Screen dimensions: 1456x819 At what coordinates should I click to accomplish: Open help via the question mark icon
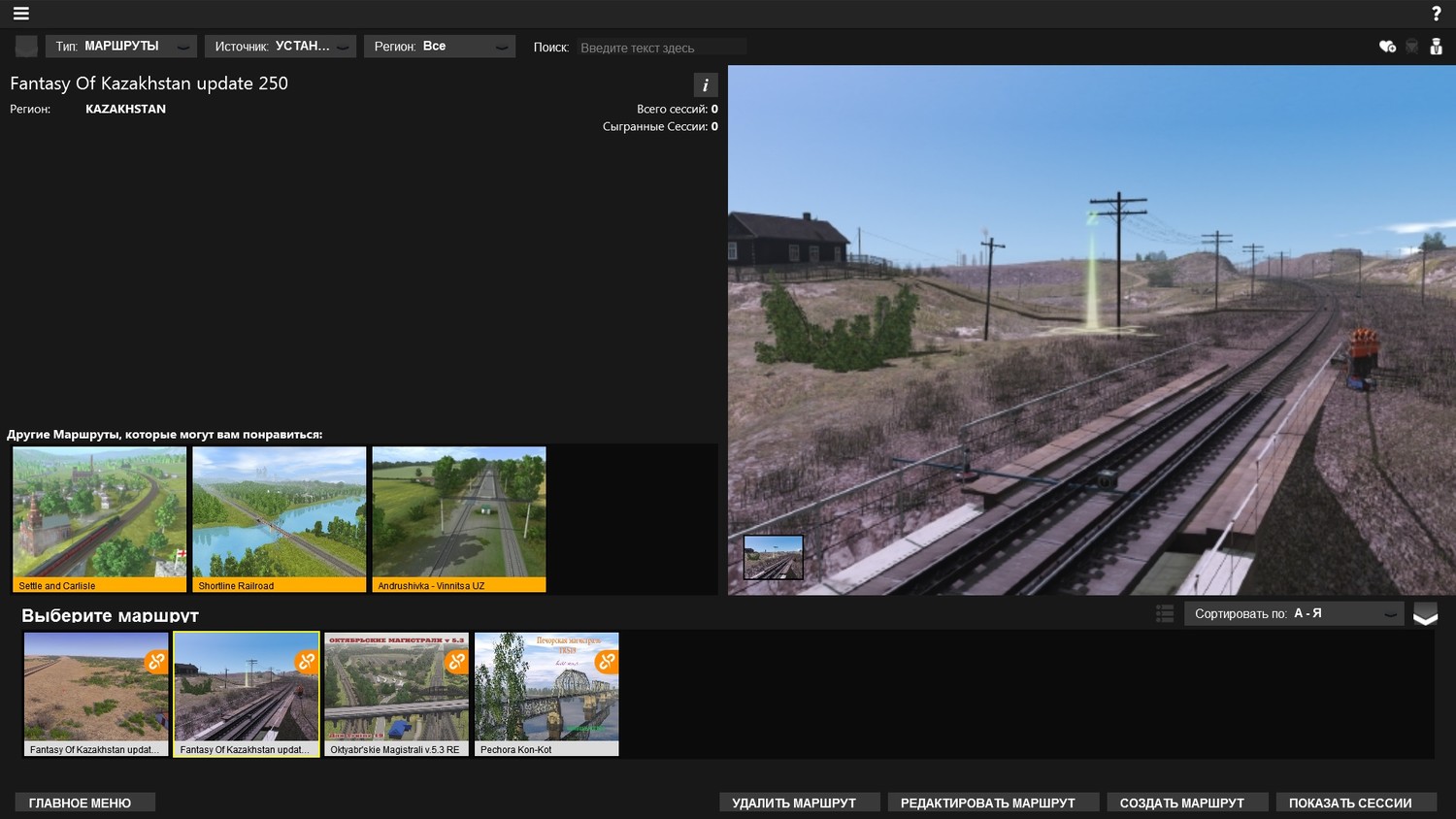[1437, 14]
